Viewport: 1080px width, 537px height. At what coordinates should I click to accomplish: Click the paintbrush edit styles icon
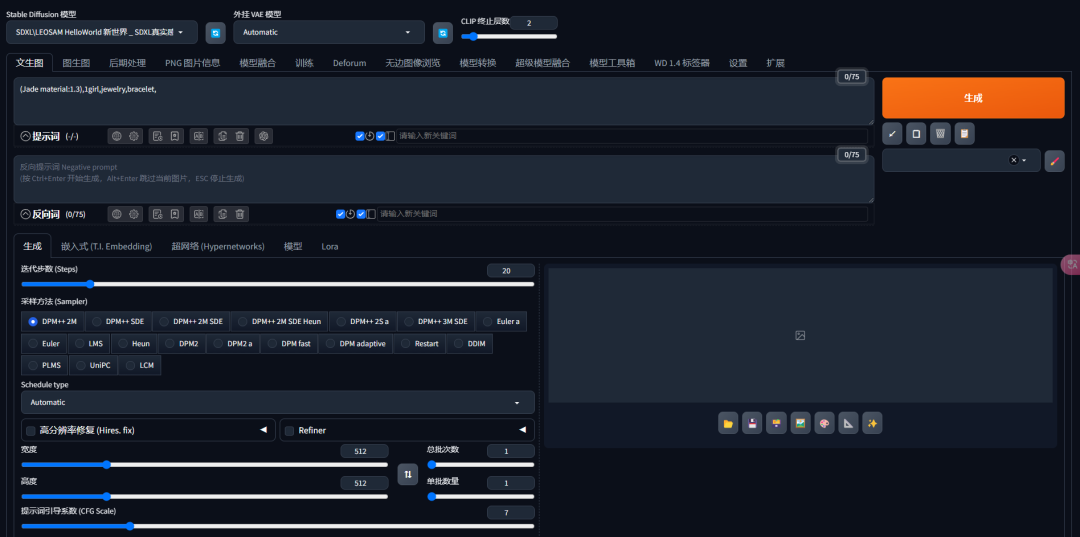[1055, 160]
